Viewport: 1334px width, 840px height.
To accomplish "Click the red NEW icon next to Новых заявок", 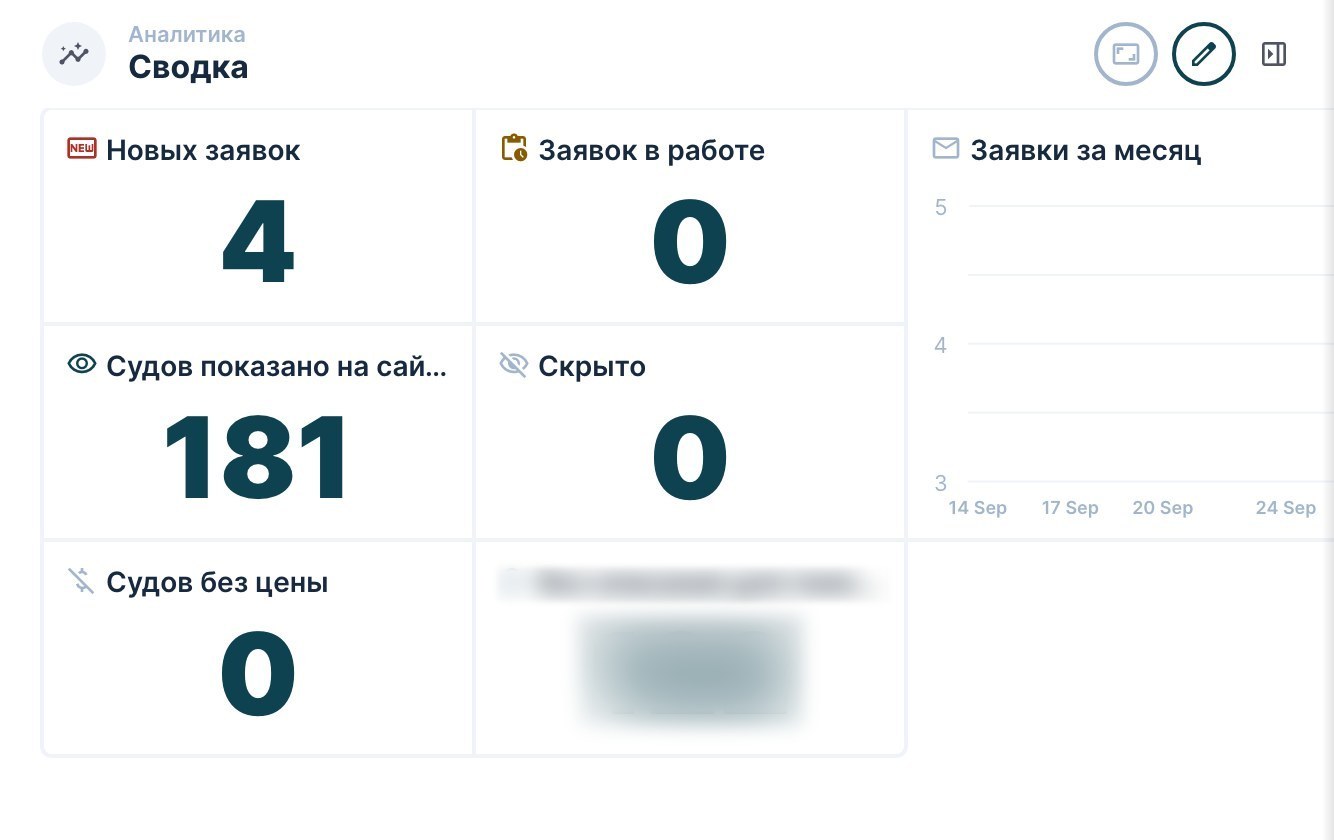I will tap(81, 149).
